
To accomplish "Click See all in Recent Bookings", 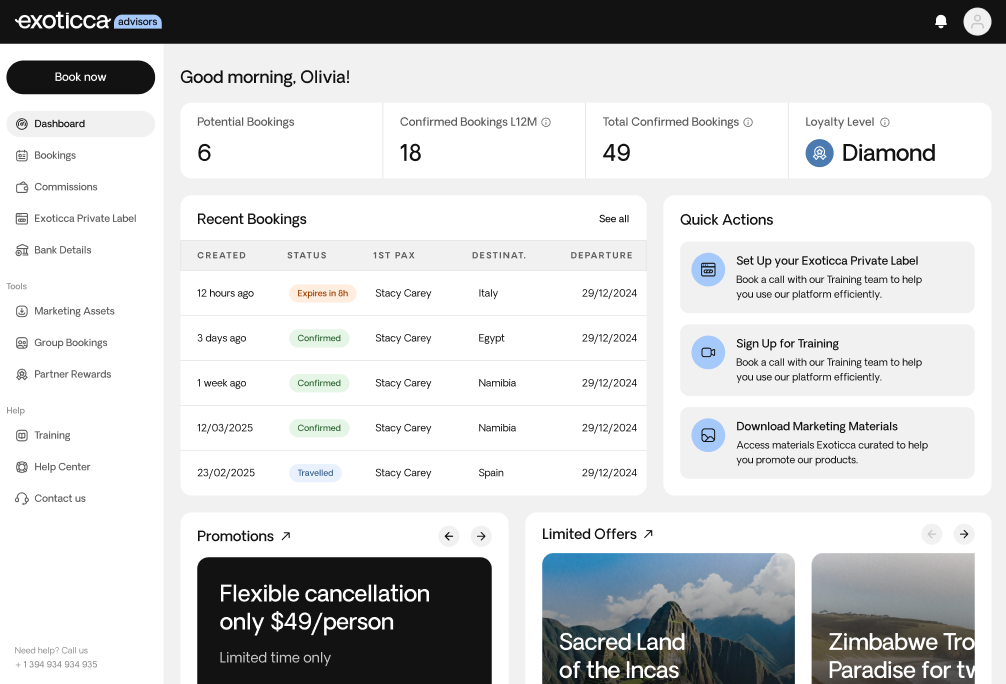I will pyautogui.click(x=614, y=219).
